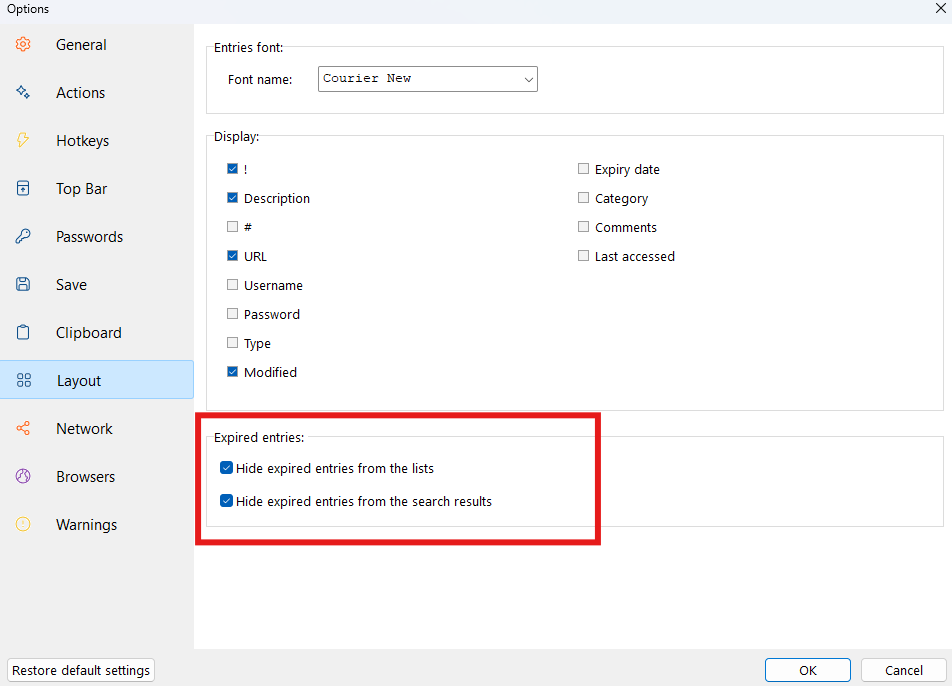Click Restore default settings button

[x=81, y=670]
